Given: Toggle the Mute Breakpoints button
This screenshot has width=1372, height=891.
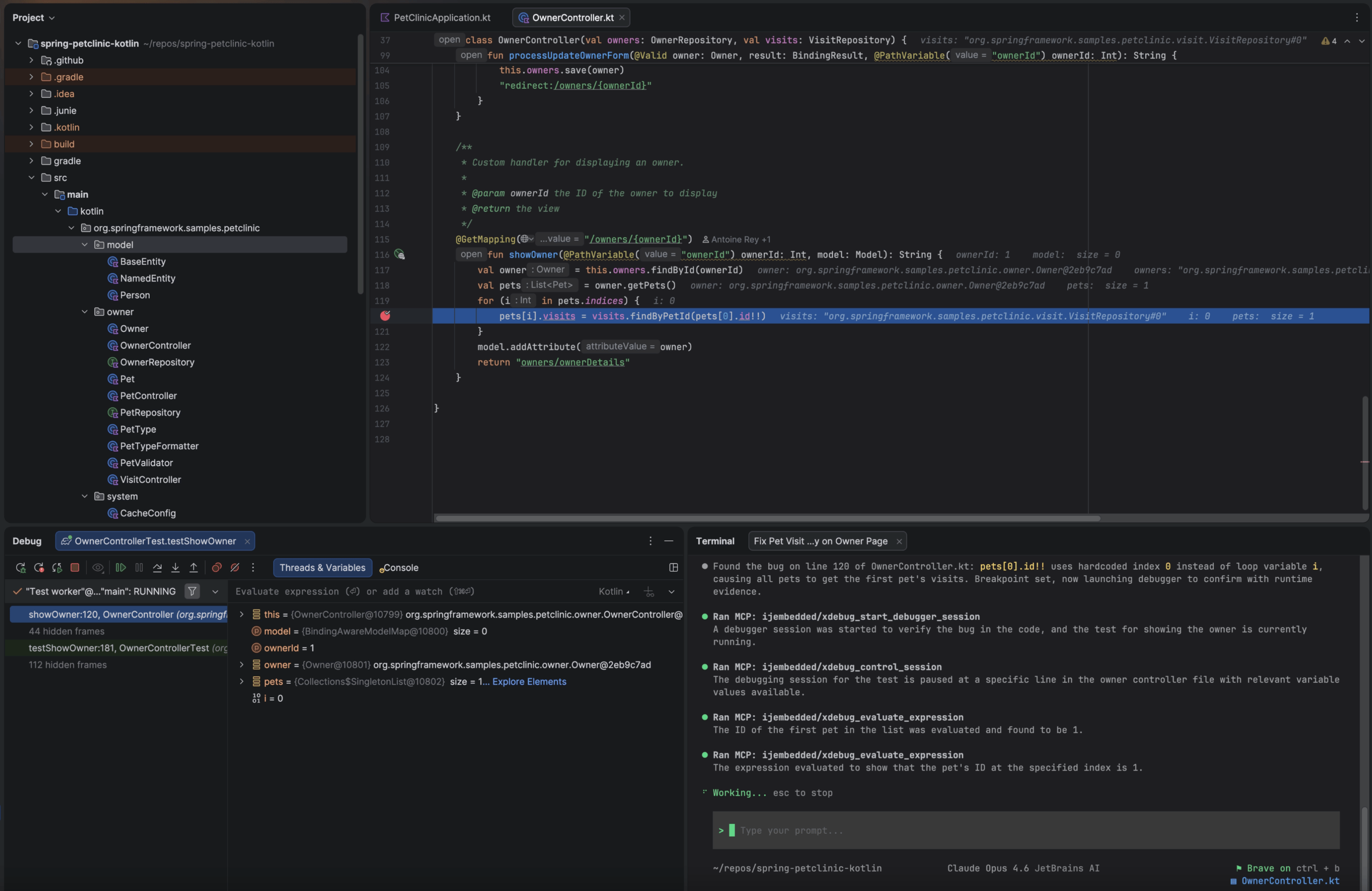Looking at the screenshot, I should [x=235, y=567].
